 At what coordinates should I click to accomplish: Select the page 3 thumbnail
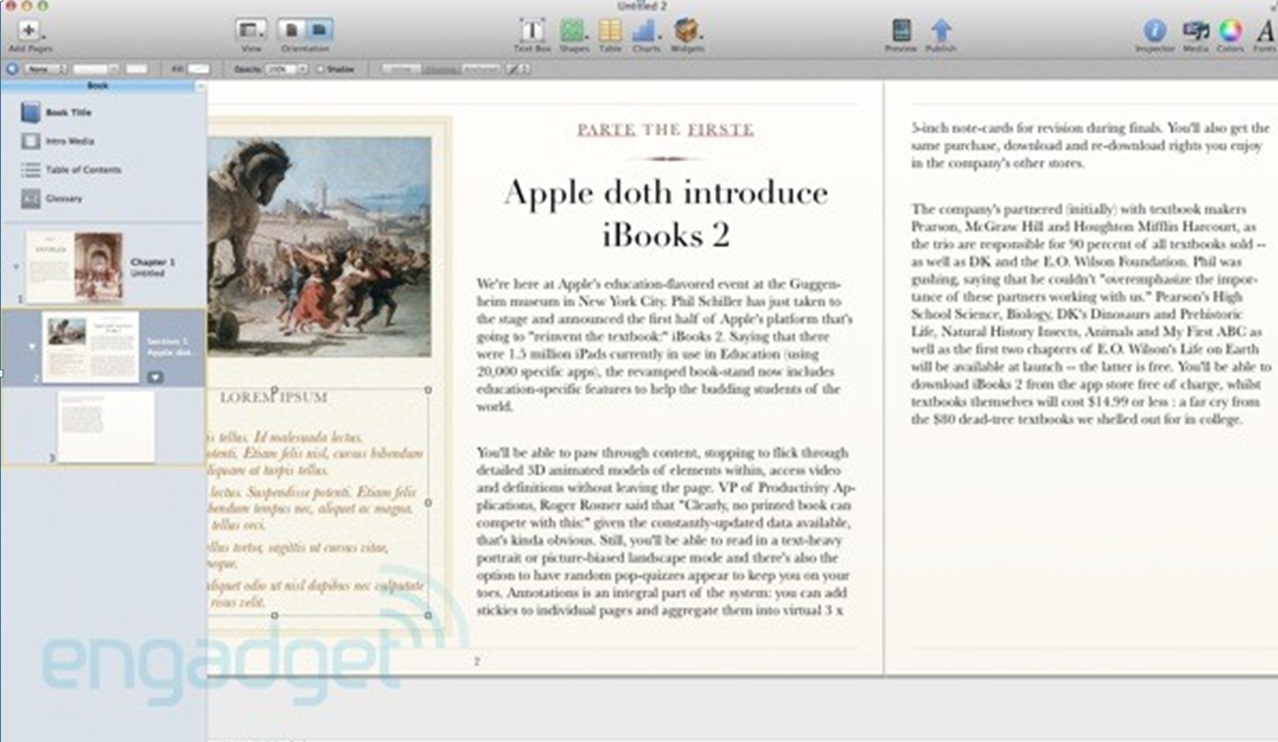106,426
